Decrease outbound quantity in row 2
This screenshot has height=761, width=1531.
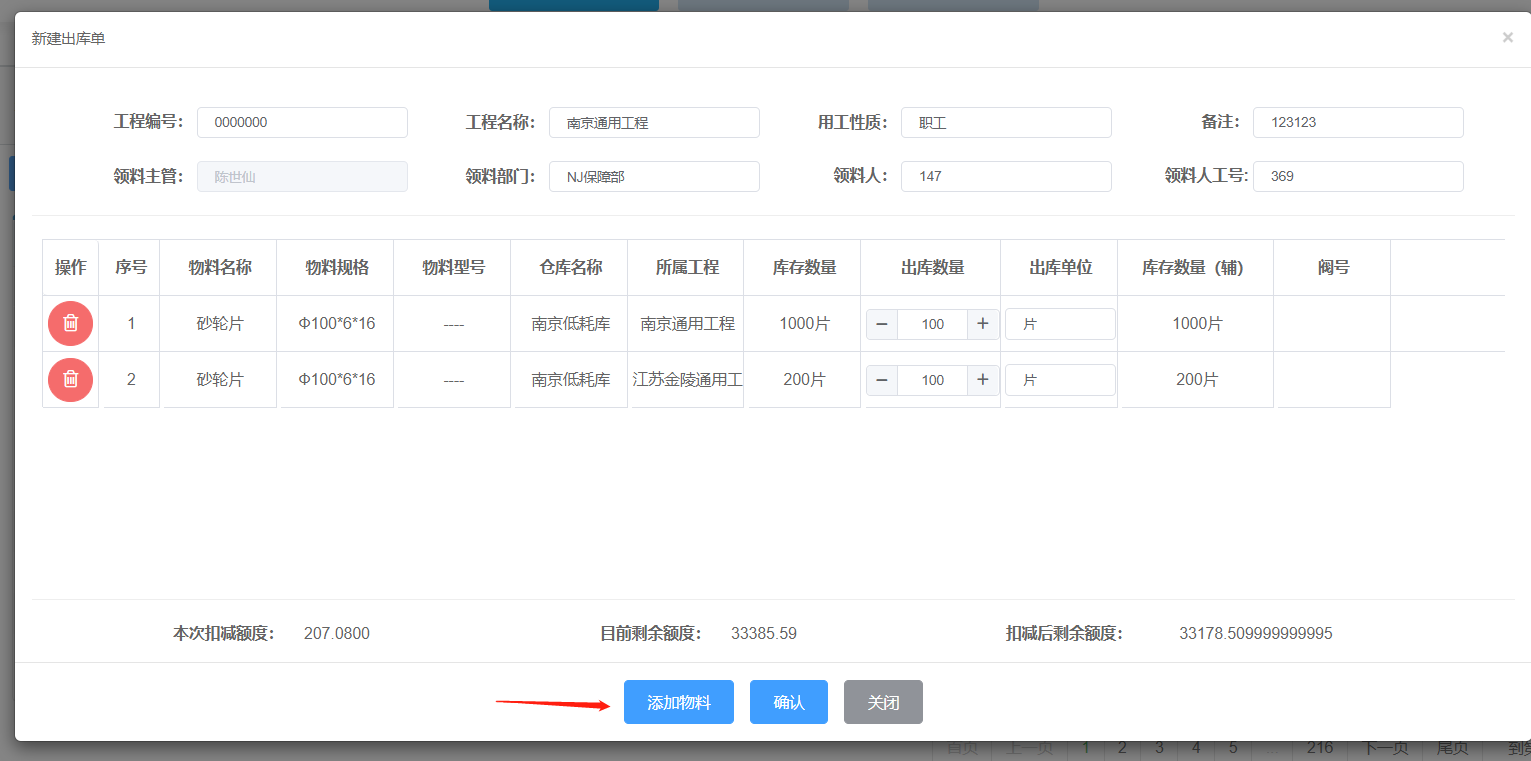point(882,380)
